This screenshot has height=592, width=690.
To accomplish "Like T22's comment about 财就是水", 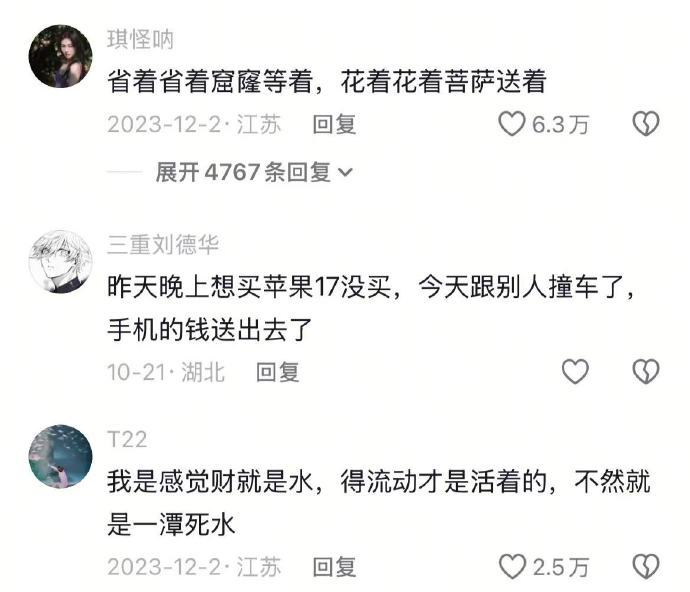I will point(512,566).
